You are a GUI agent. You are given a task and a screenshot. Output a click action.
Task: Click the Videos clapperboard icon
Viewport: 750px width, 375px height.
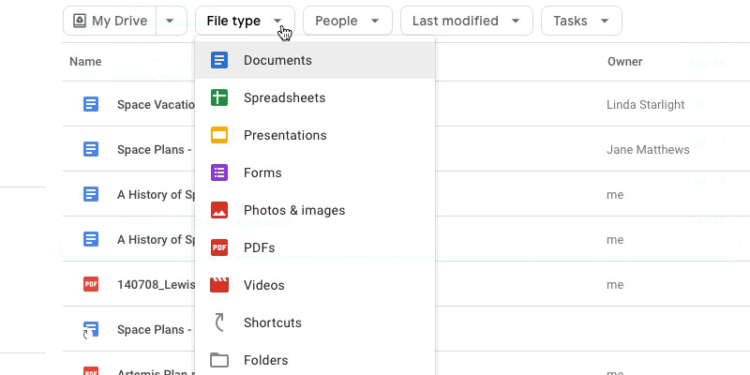pos(219,285)
